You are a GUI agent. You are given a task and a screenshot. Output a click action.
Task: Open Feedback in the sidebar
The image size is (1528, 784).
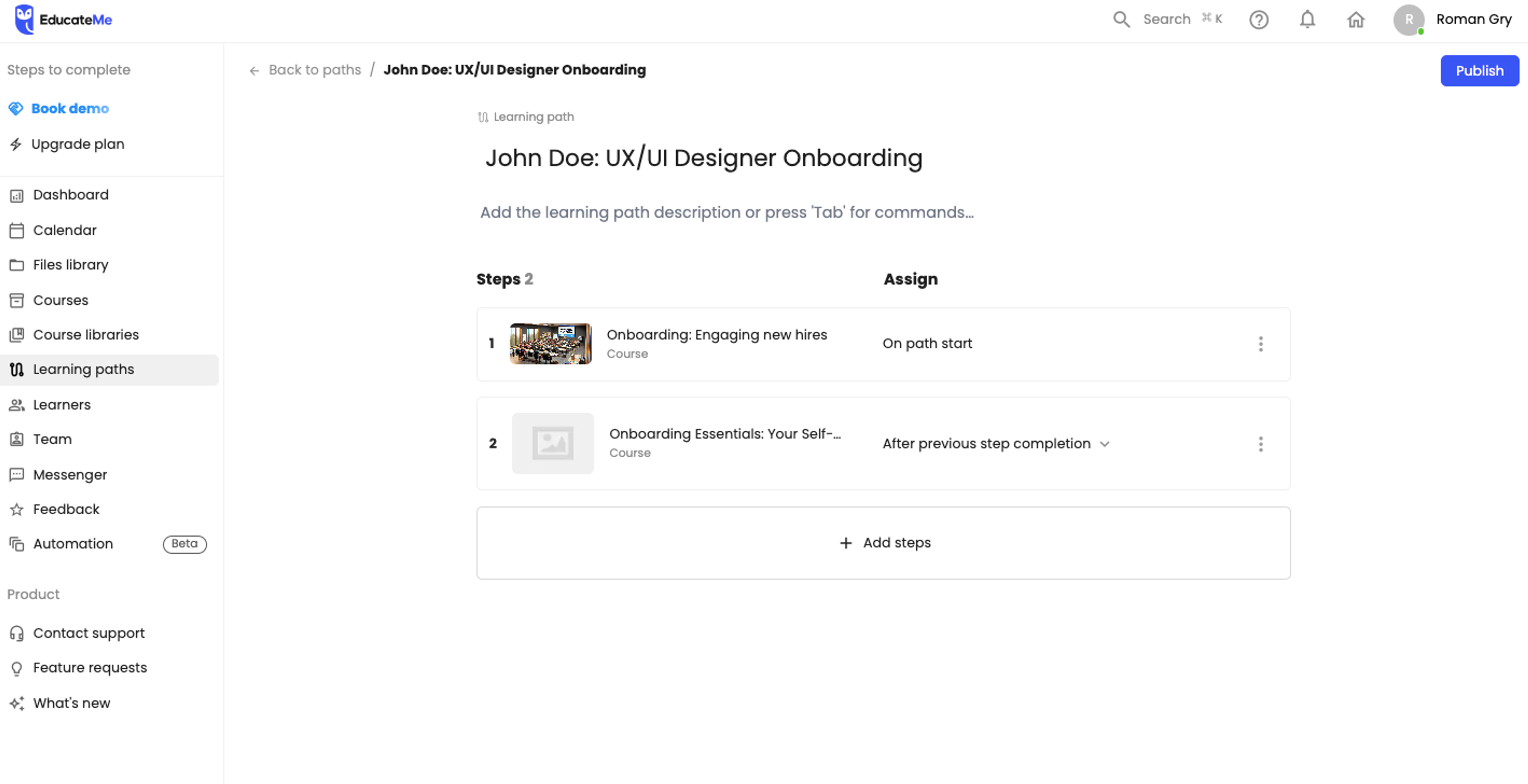[x=110, y=510]
